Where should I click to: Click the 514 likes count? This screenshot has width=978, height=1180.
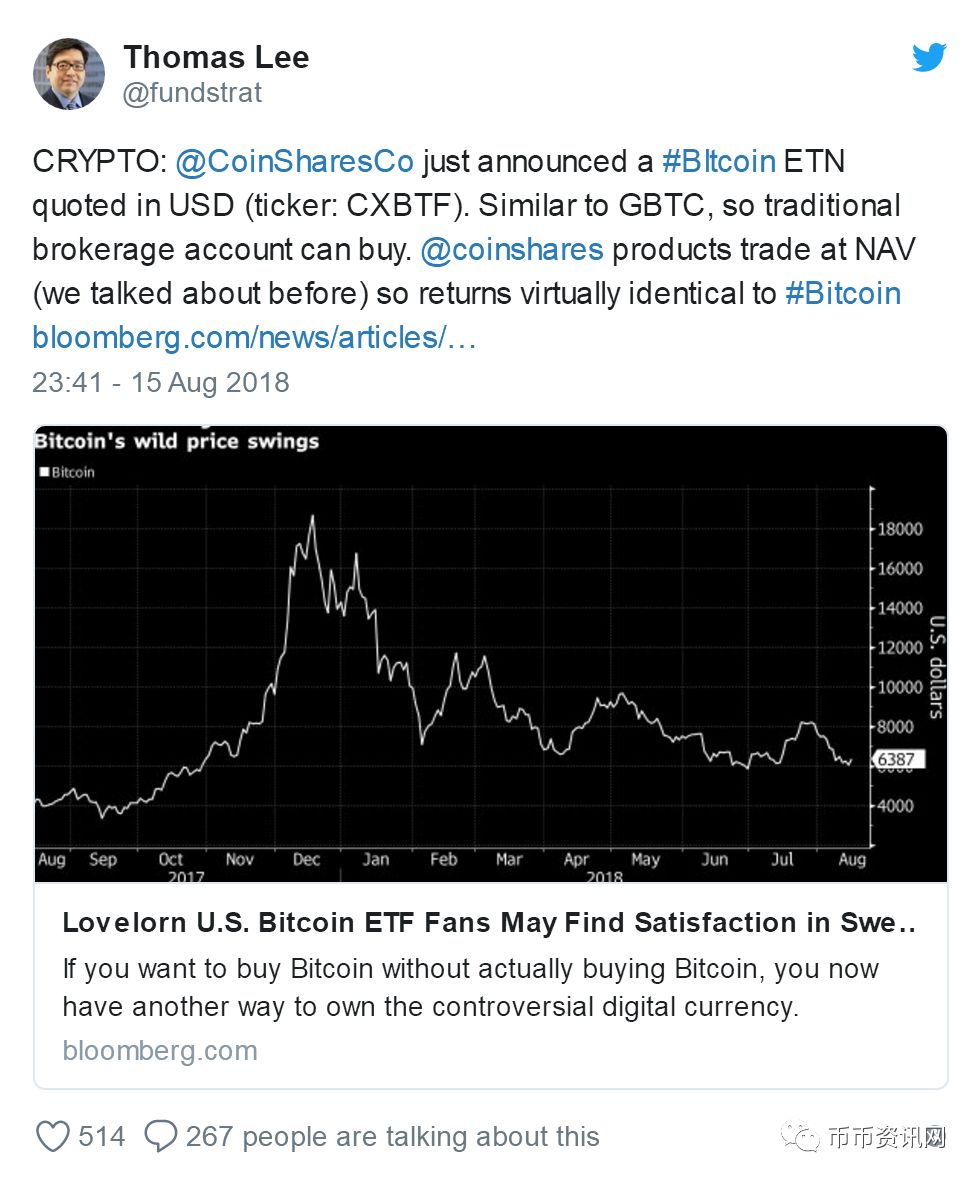[x=102, y=1136]
